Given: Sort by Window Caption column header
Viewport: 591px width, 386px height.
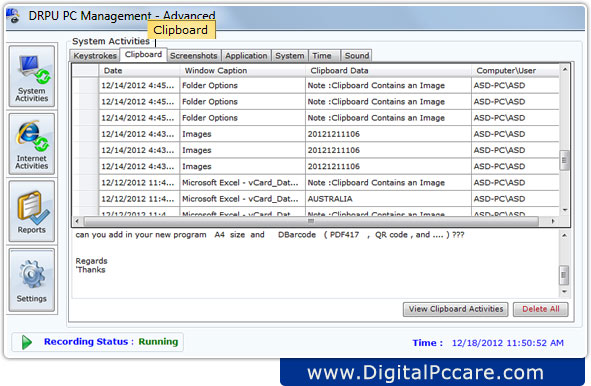Looking at the screenshot, I should point(243,70).
